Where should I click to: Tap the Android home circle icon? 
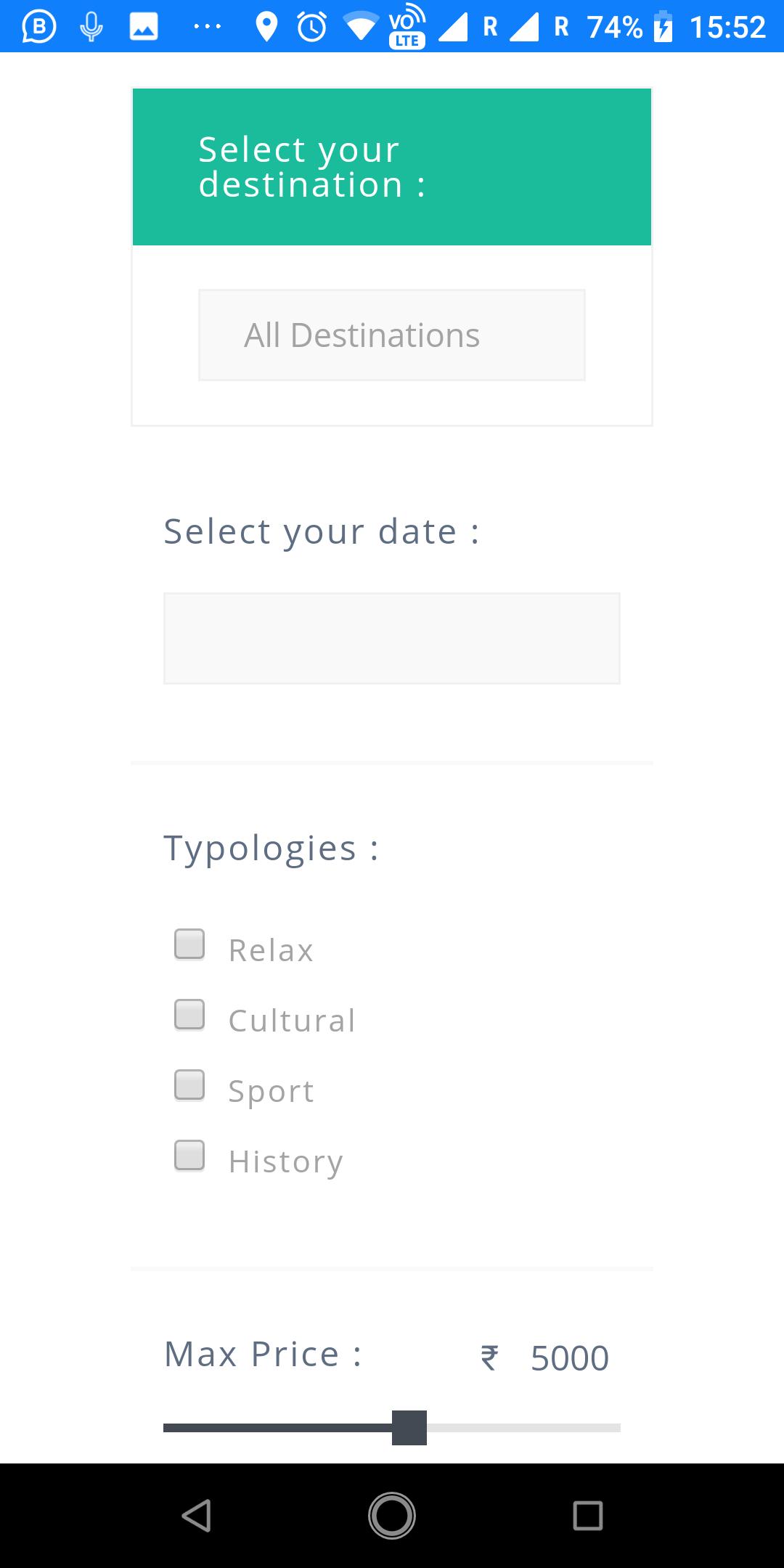[x=392, y=1516]
